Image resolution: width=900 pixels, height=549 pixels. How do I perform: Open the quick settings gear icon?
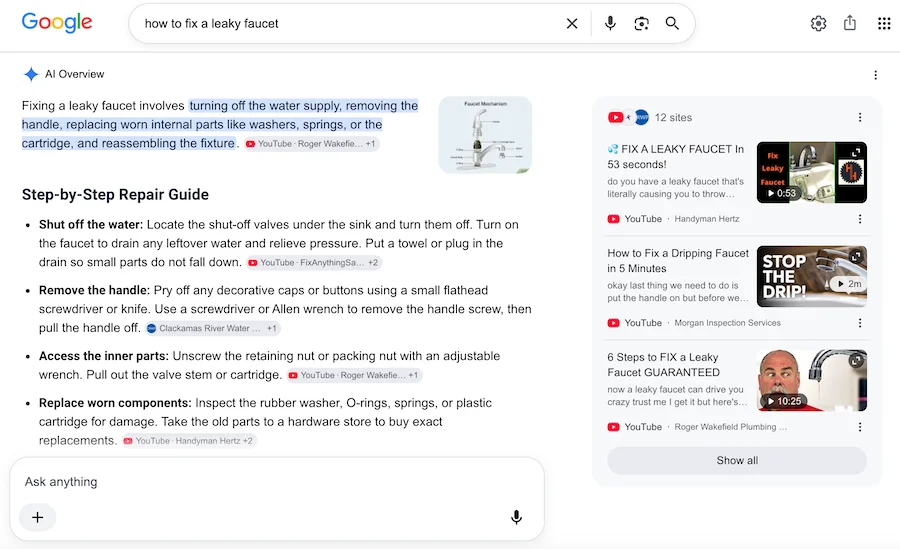pos(818,24)
